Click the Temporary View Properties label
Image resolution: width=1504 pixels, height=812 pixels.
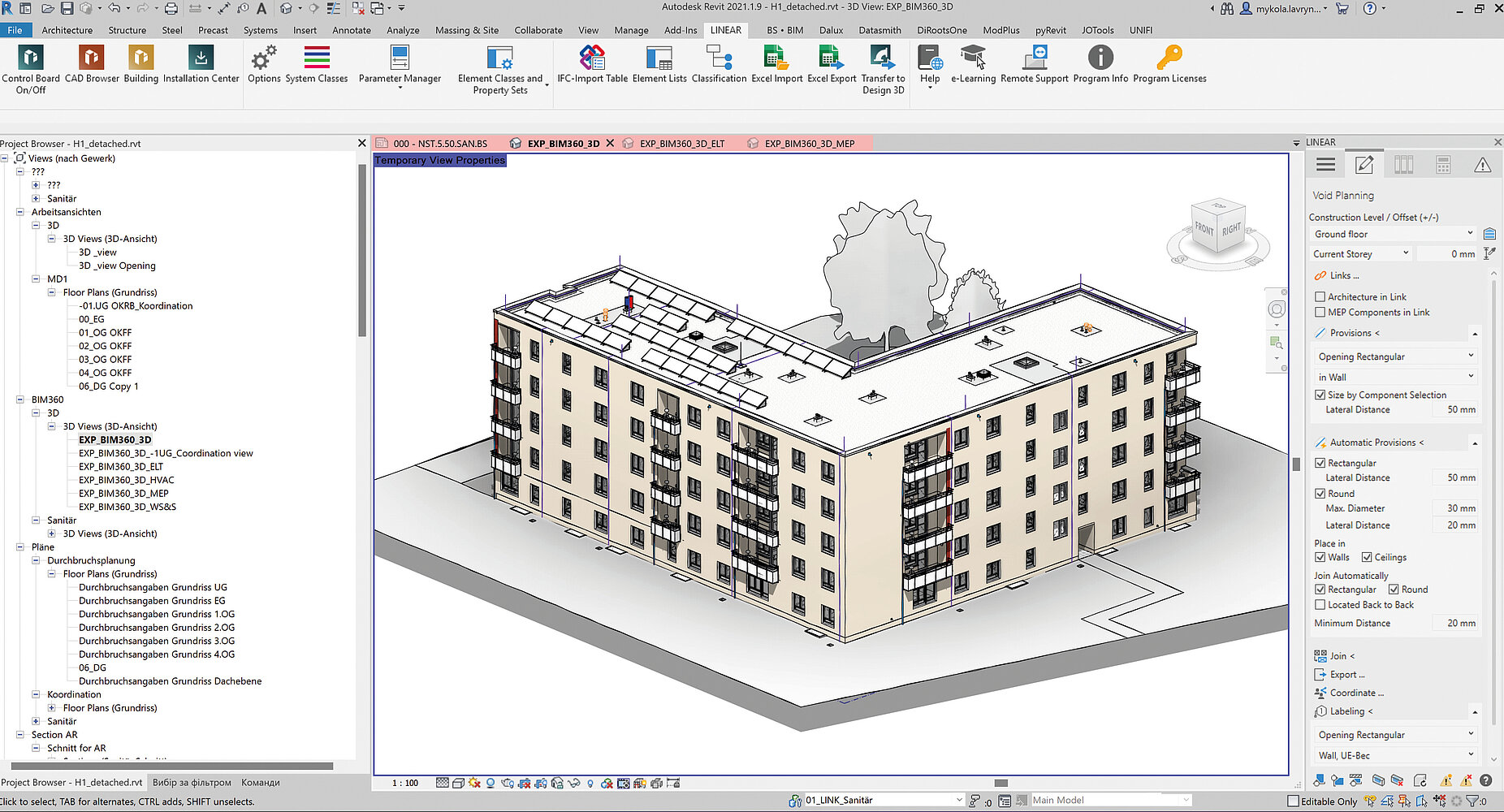[440, 161]
